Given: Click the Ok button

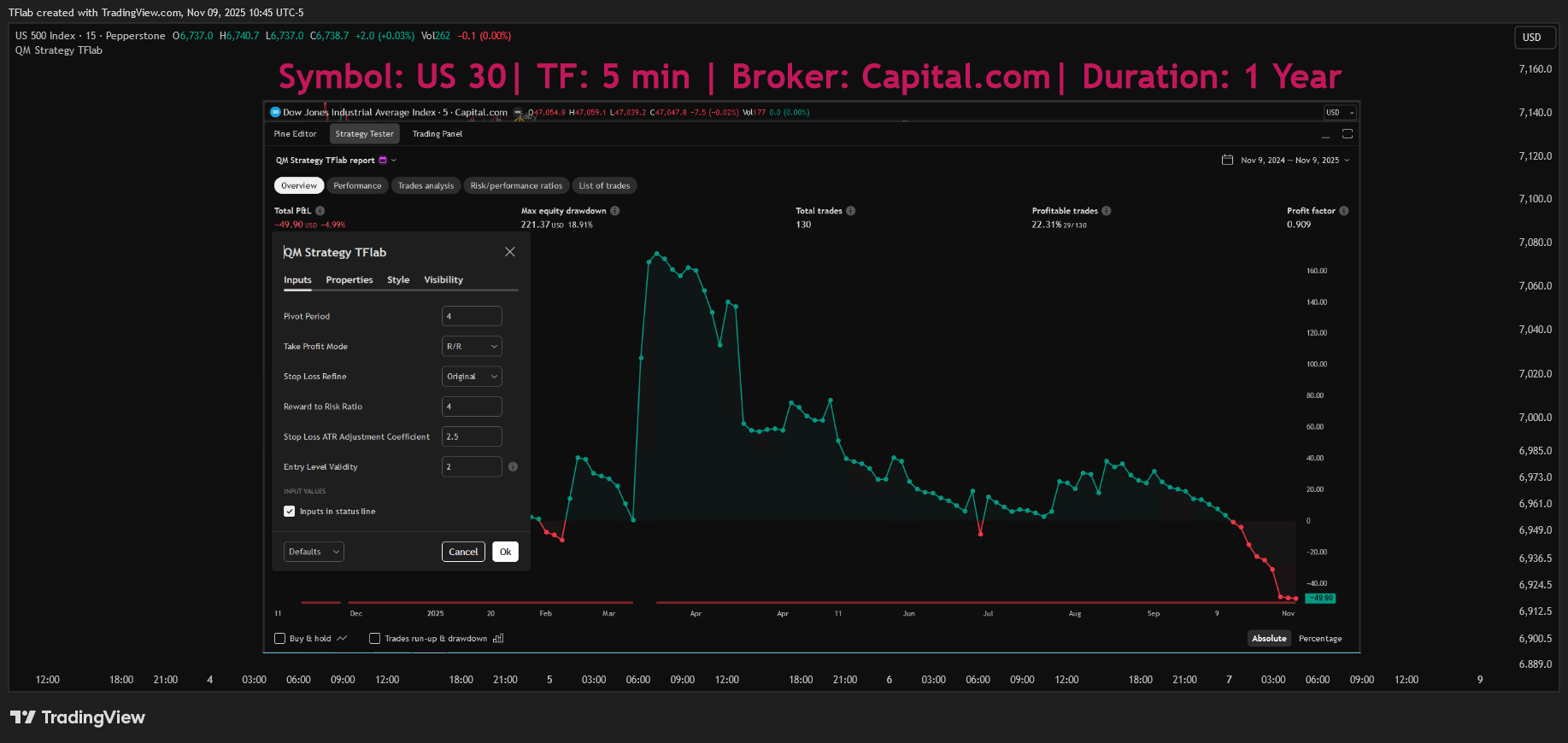Looking at the screenshot, I should [506, 552].
